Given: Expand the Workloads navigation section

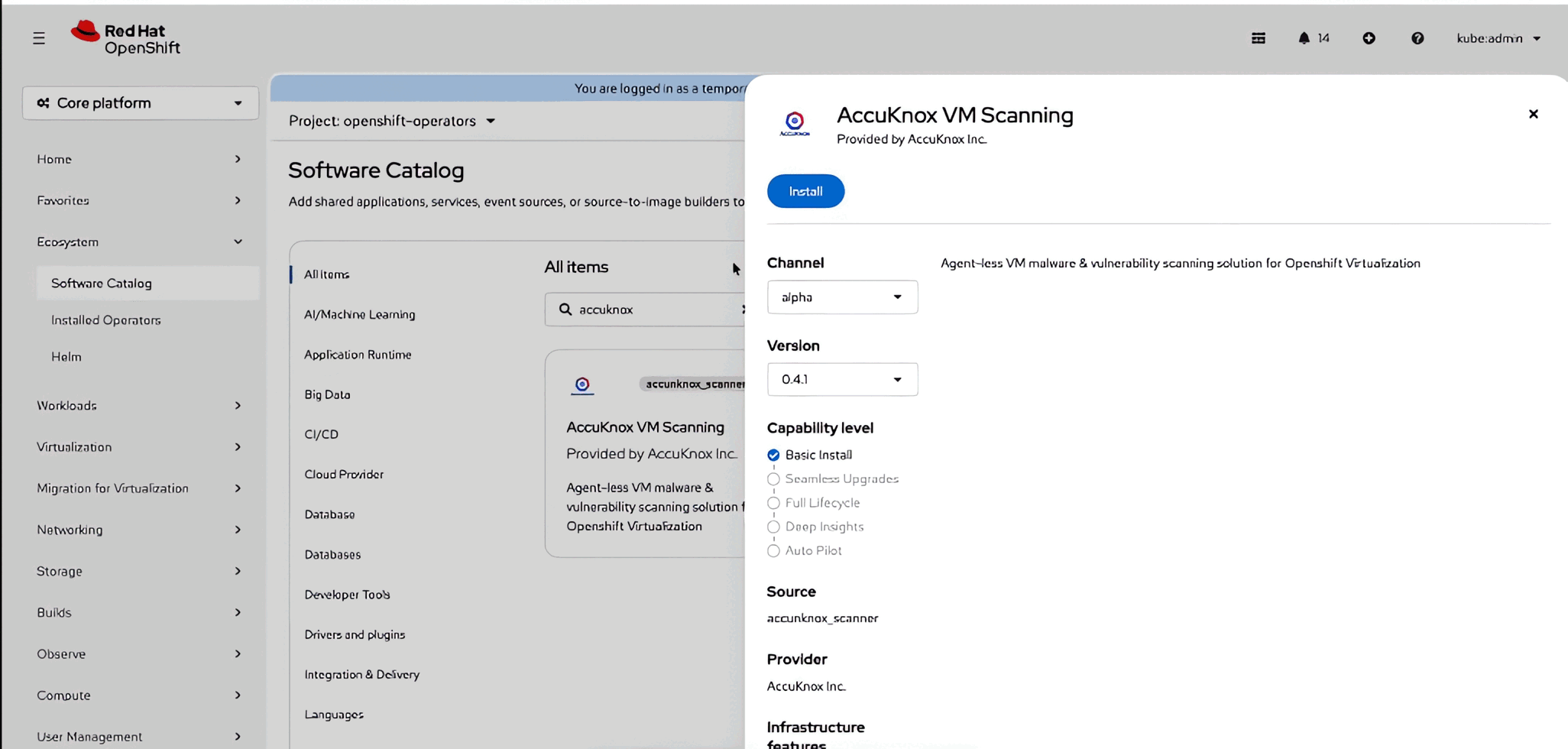Looking at the screenshot, I should [x=140, y=406].
